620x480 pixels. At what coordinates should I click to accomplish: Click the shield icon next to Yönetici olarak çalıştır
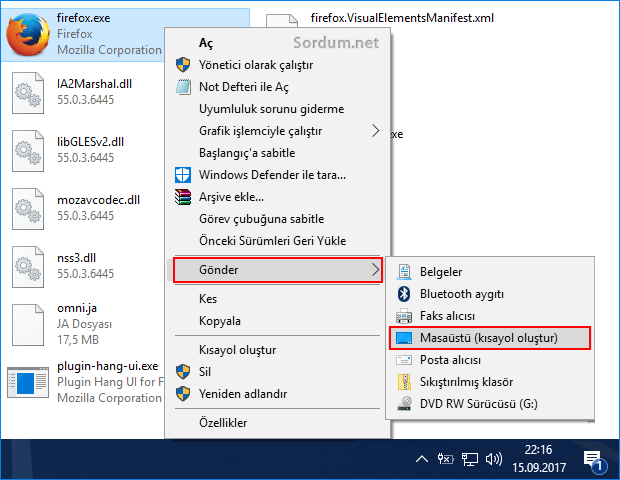(x=183, y=64)
